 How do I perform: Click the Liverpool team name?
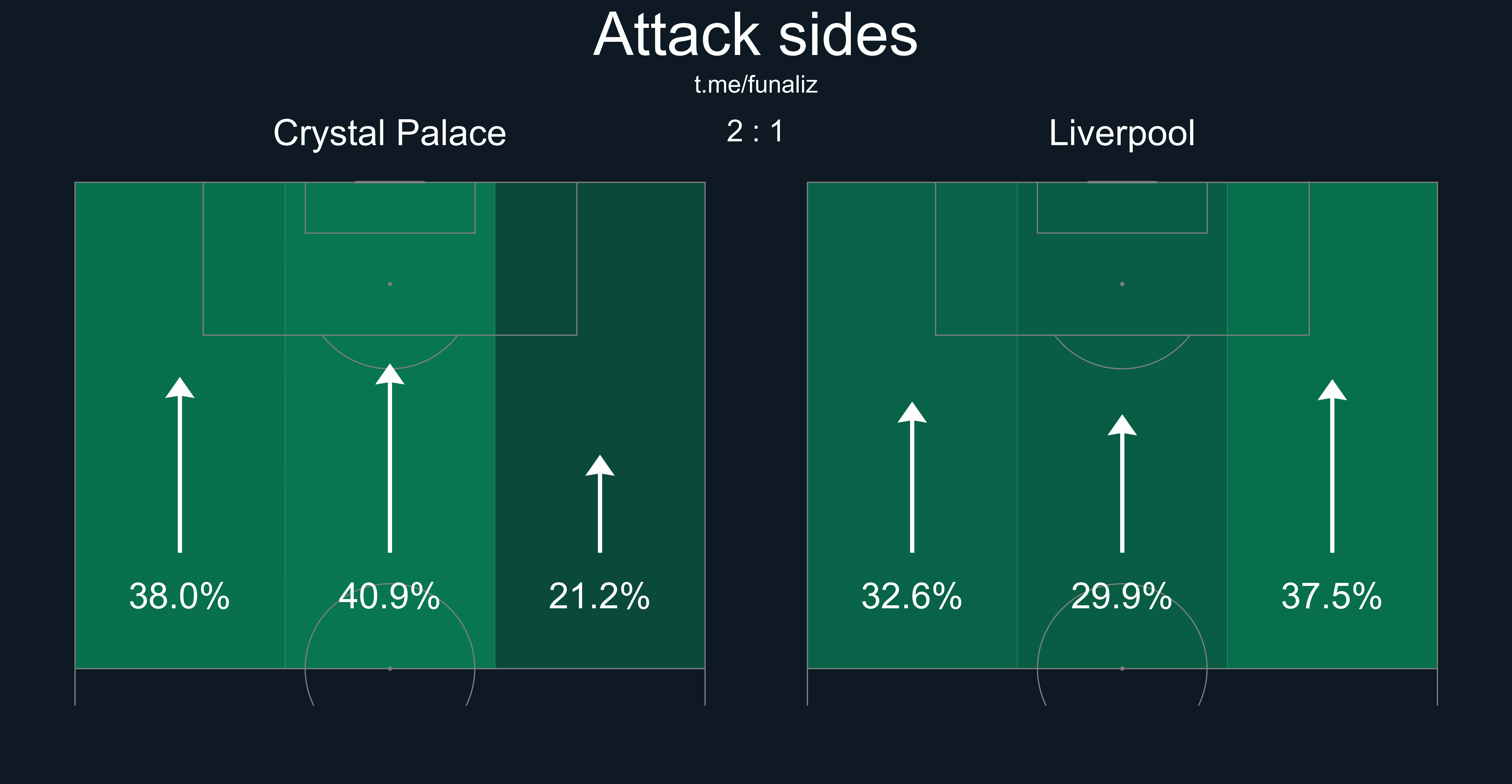click(1122, 133)
